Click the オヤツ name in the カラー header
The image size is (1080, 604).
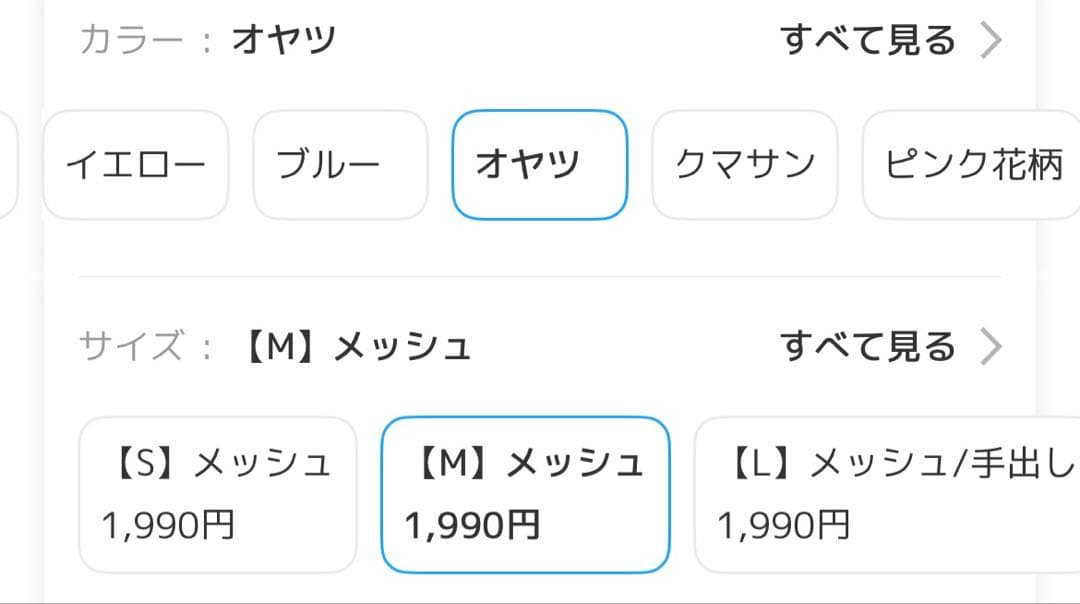tap(284, 41)
